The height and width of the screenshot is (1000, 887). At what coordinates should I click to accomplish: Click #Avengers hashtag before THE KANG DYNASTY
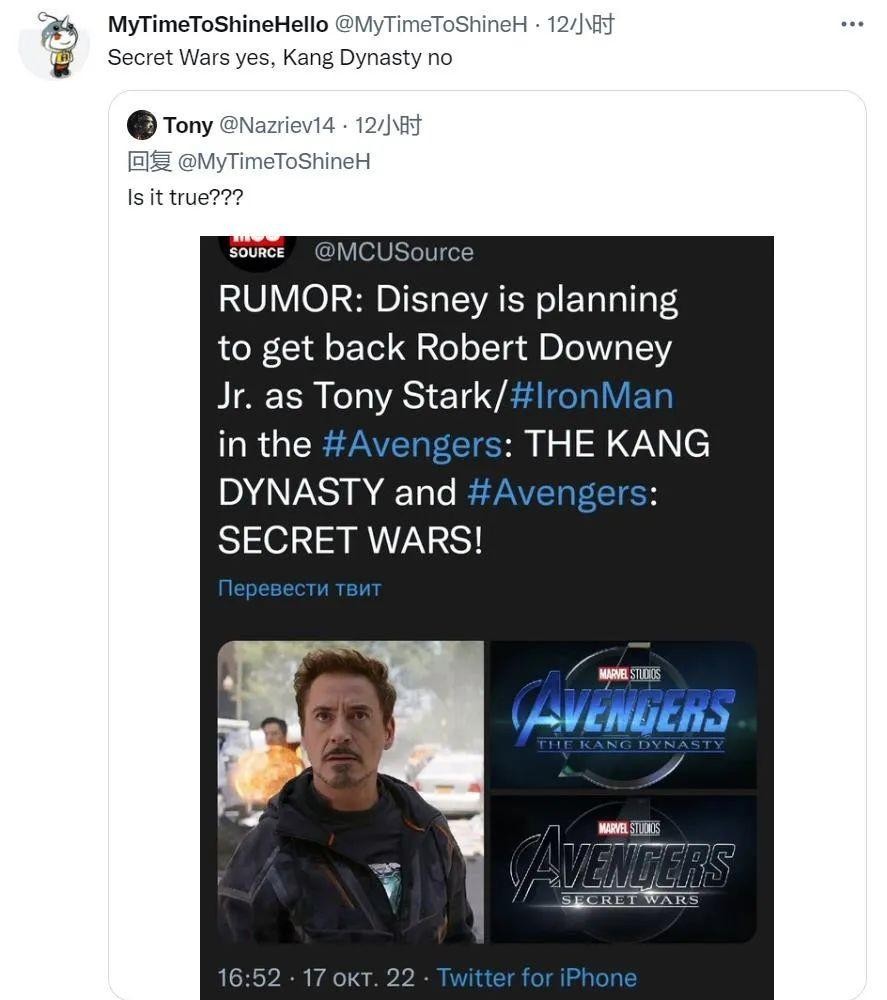point(411,444)
